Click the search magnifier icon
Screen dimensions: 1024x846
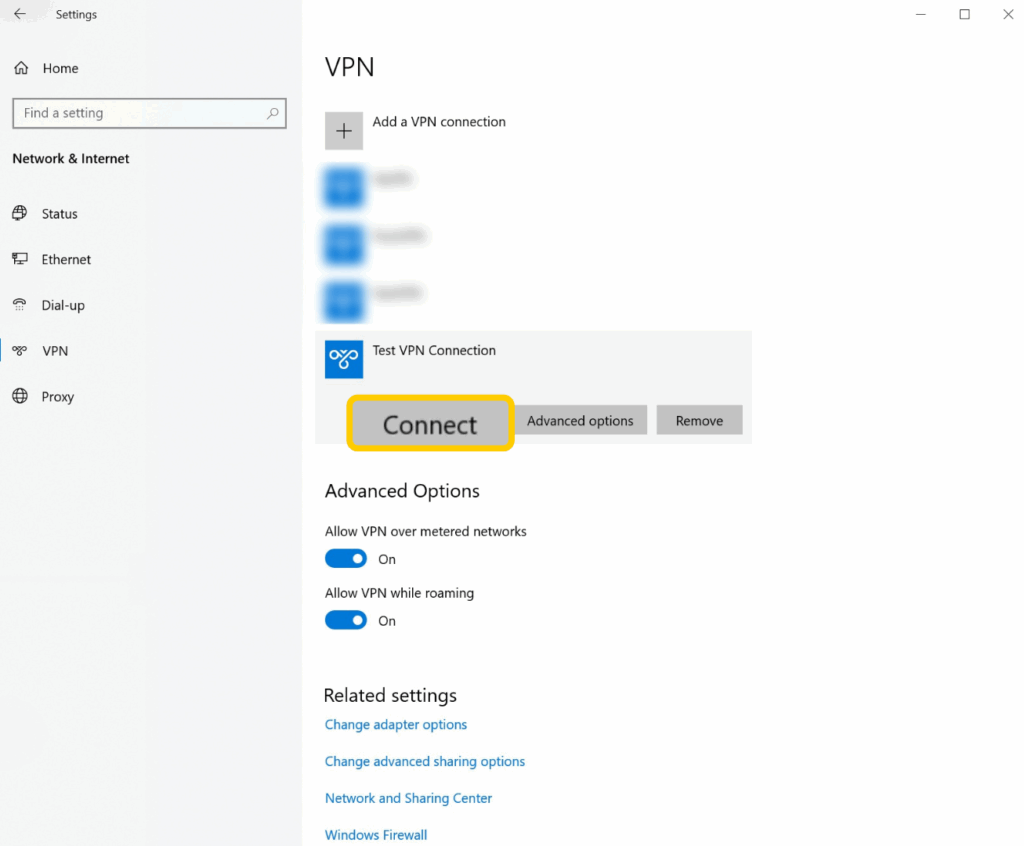[x=272, y=113]
